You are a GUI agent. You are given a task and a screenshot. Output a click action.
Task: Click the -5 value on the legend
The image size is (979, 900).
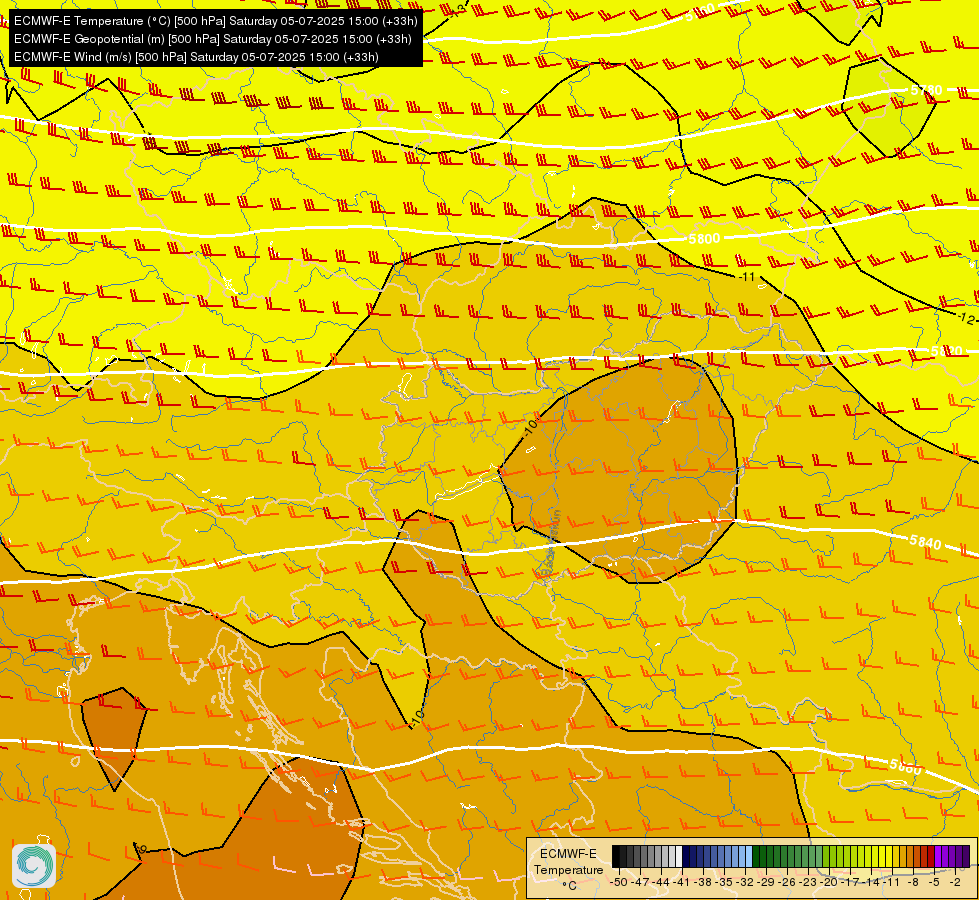coord(934,882)
